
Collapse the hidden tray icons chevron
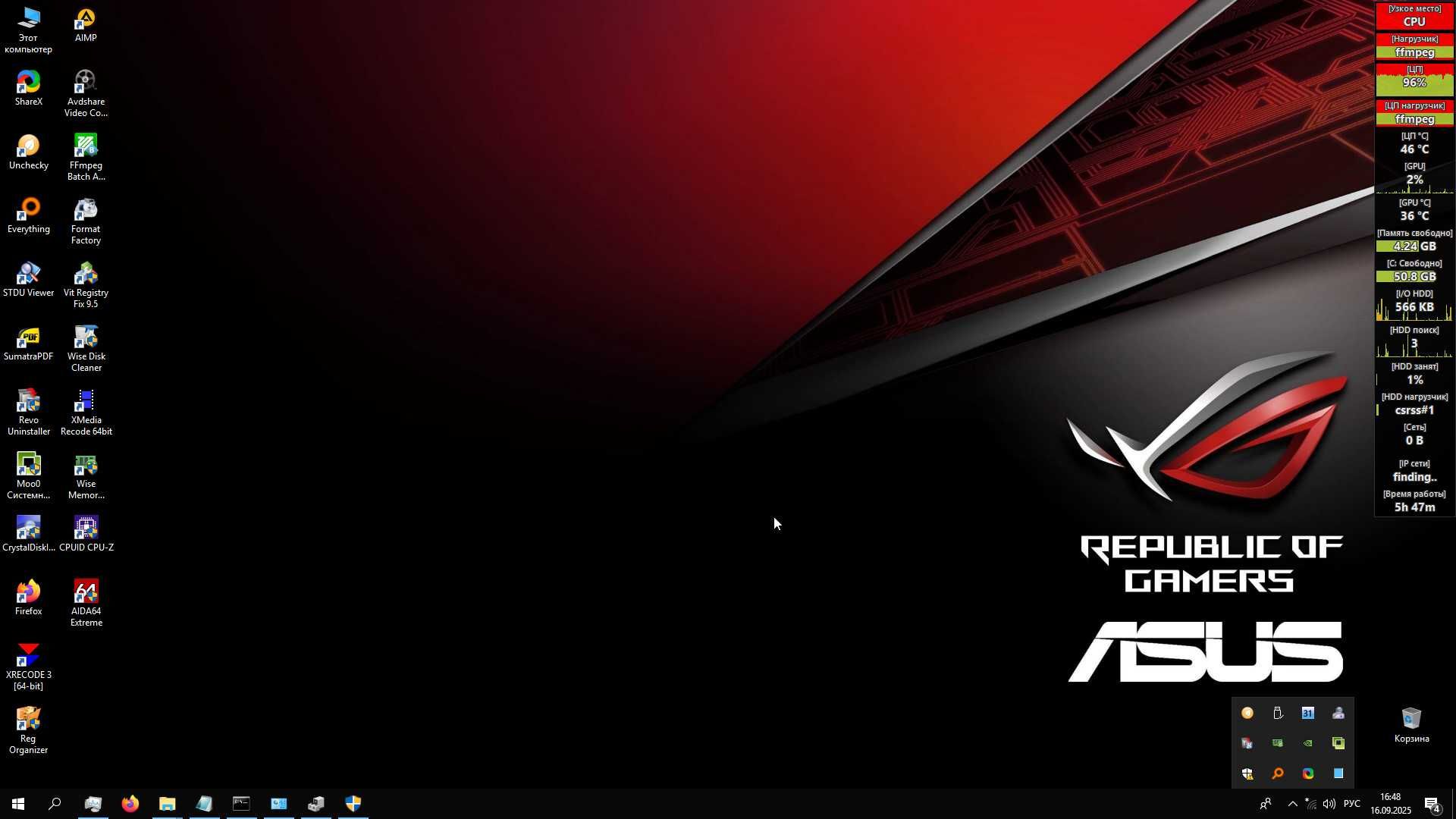click(1293, 804)
